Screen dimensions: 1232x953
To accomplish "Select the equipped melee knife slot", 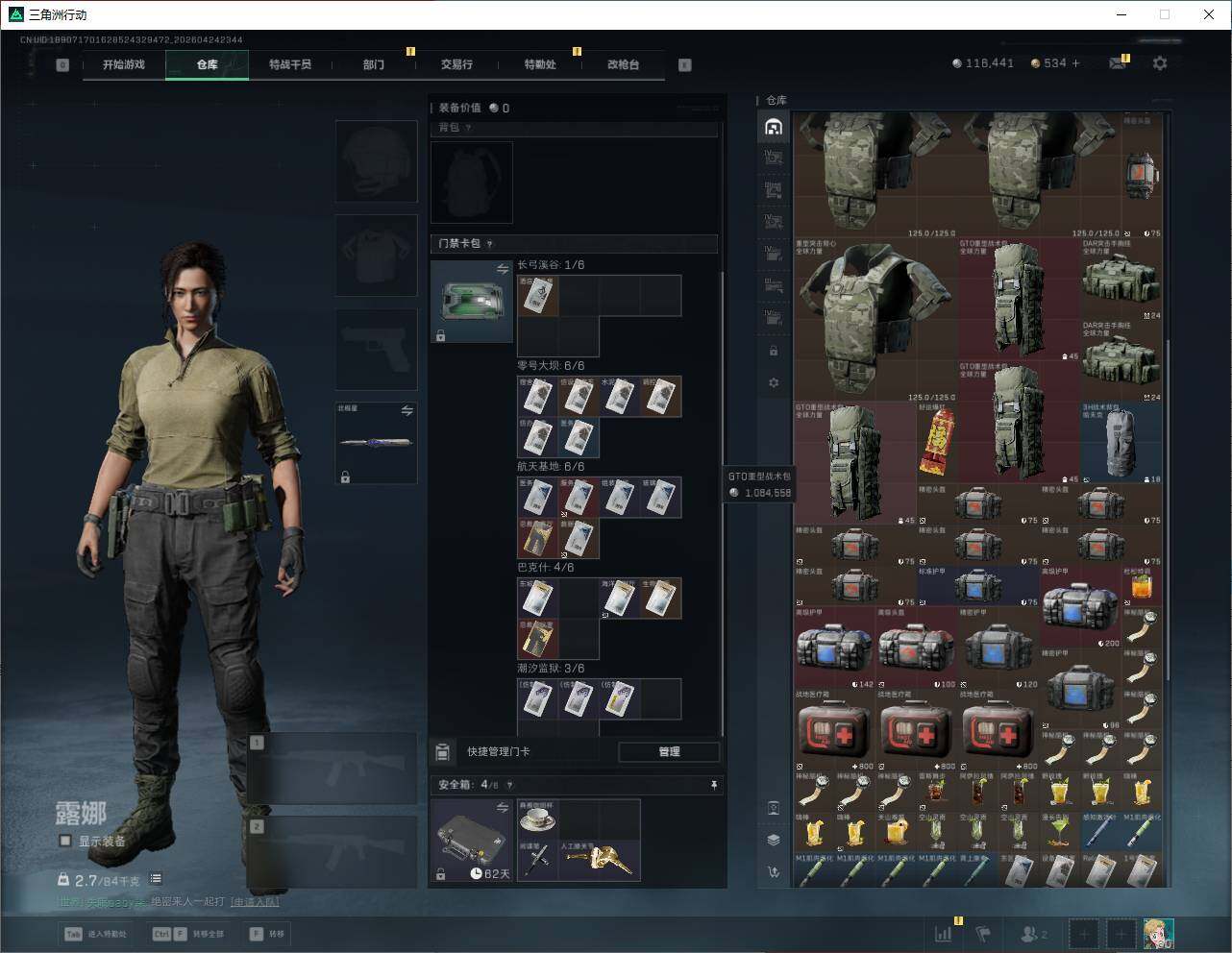I will 376,443.
